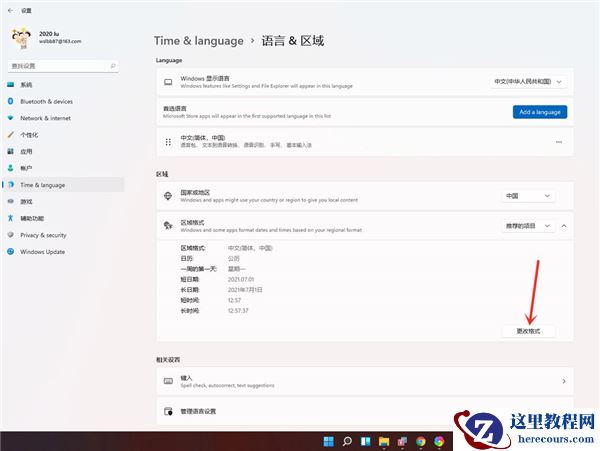
Task: Open Bluetooth & devices settings
Action: [x=63, y=101]
